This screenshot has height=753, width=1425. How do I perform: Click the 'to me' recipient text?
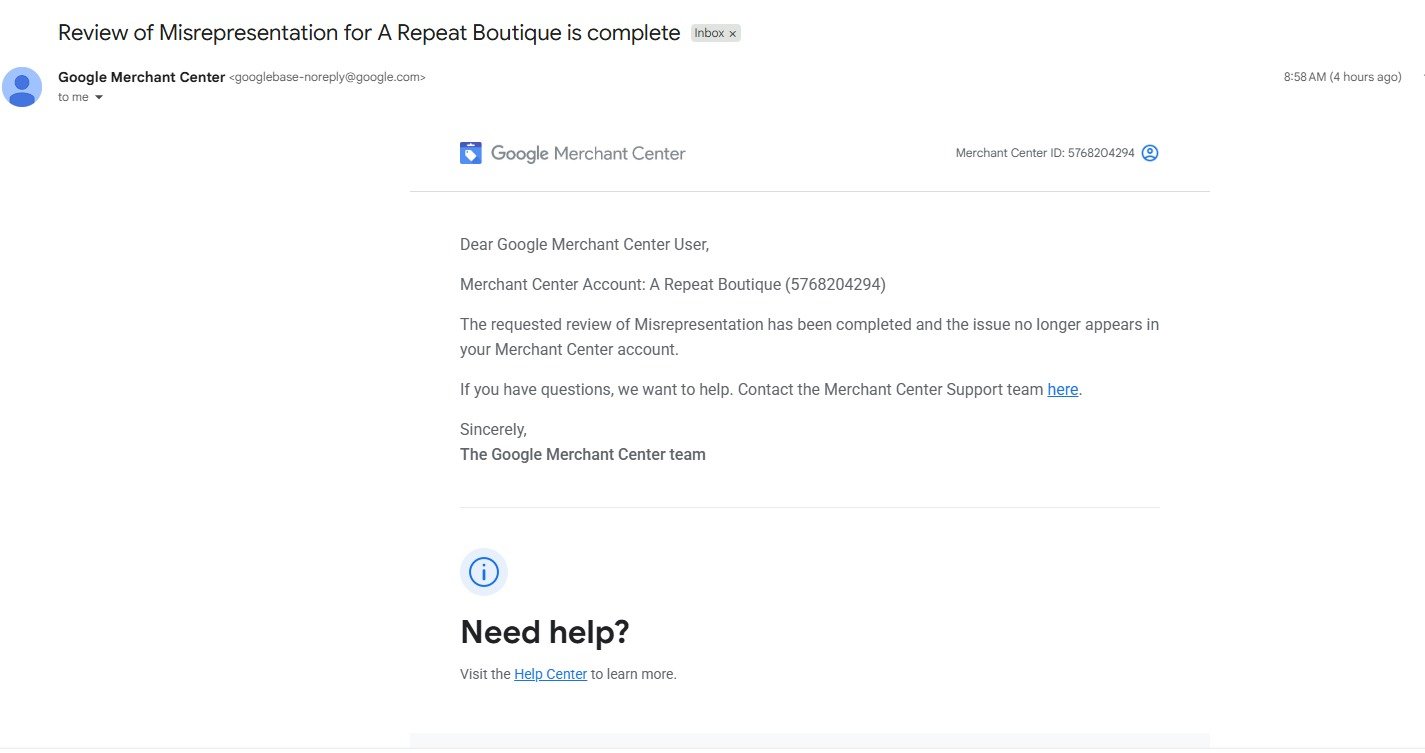[x=73, y=97]
